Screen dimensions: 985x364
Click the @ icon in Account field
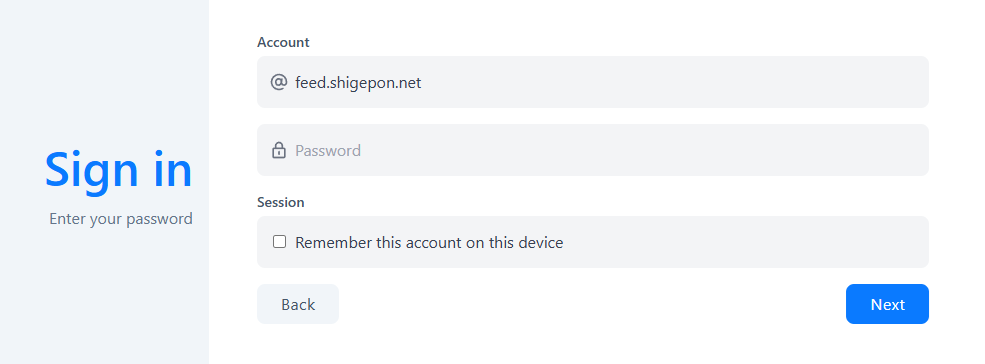tap(278, 82)
